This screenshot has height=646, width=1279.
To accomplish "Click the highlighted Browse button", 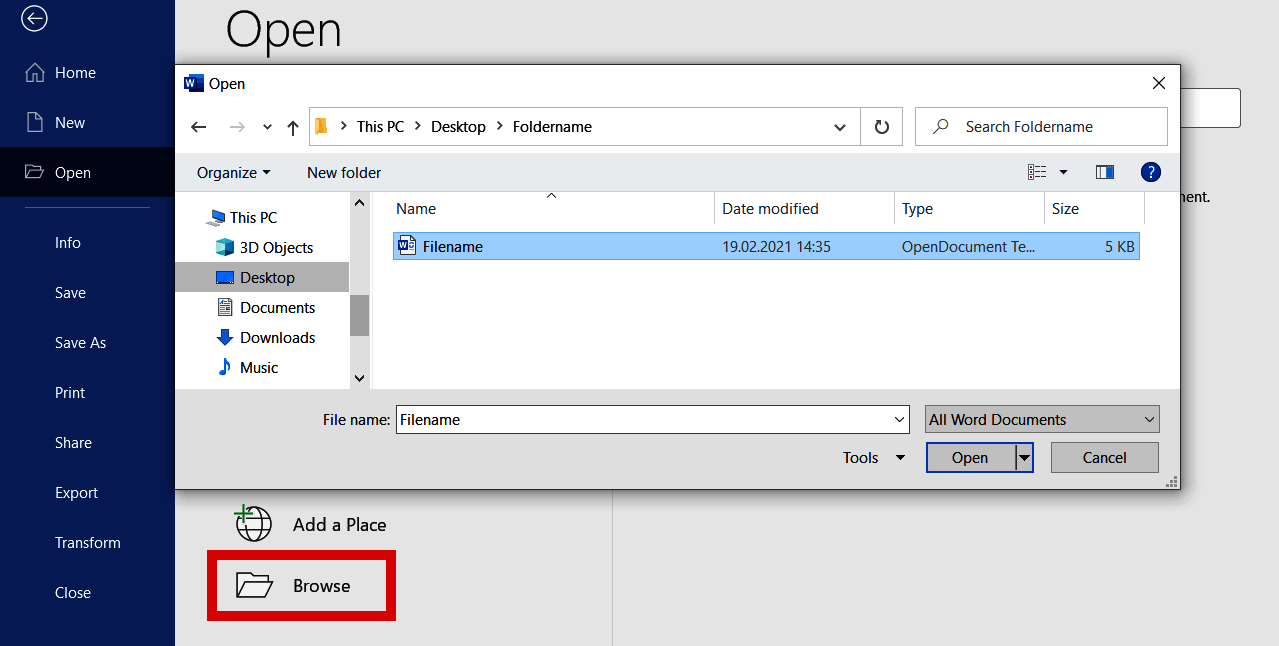I will [x=300, y=585].
